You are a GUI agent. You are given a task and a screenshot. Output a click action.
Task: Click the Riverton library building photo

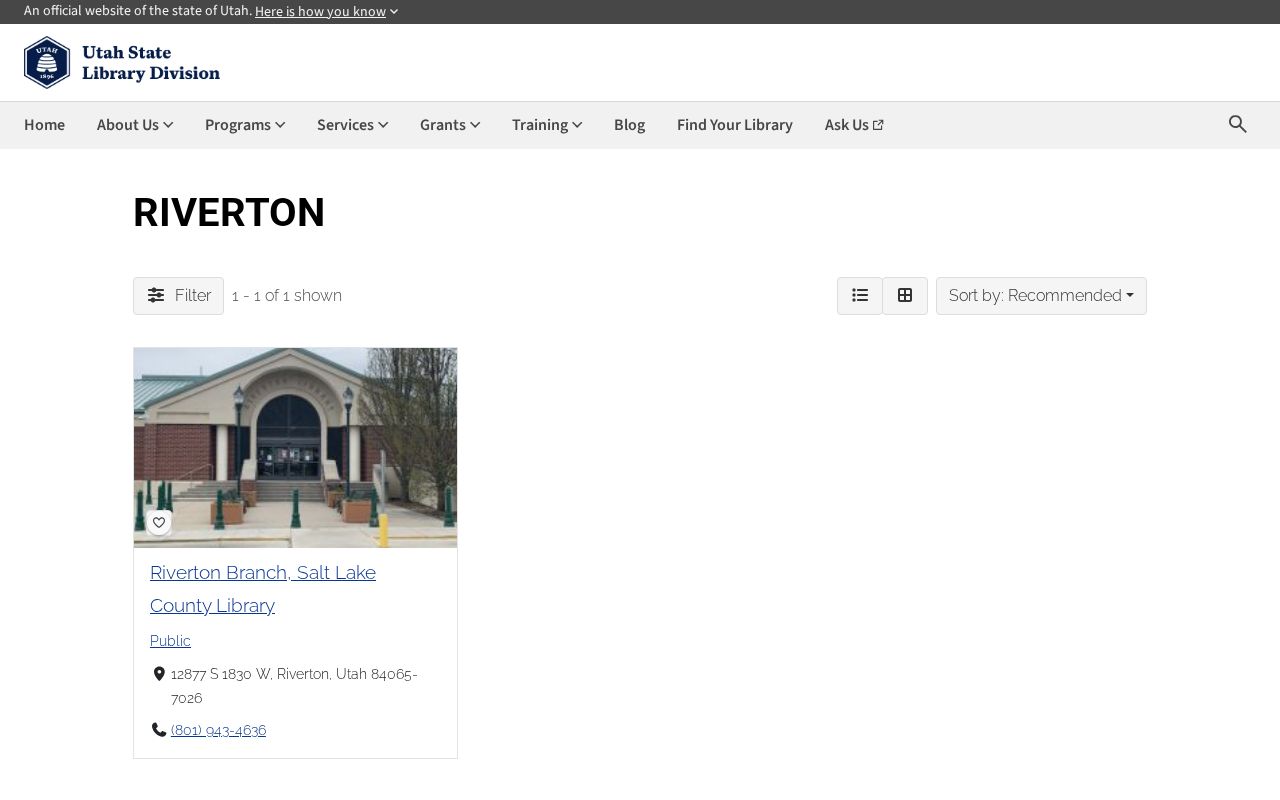(x=295, y=447)
